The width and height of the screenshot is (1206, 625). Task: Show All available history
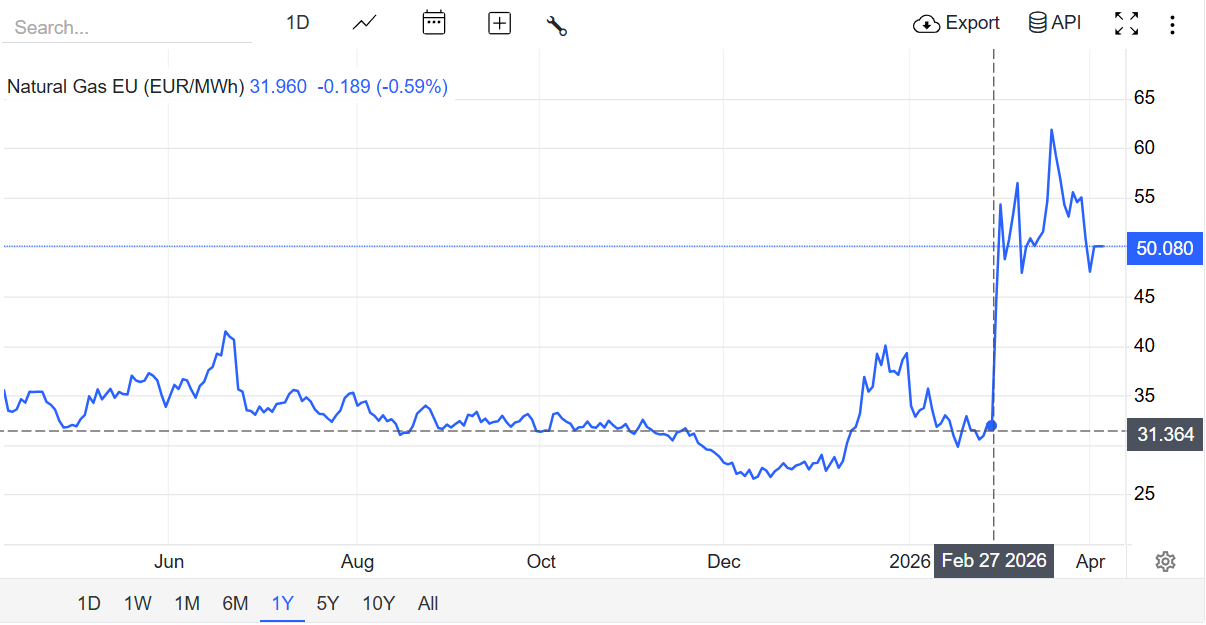[x=428, y=603]
